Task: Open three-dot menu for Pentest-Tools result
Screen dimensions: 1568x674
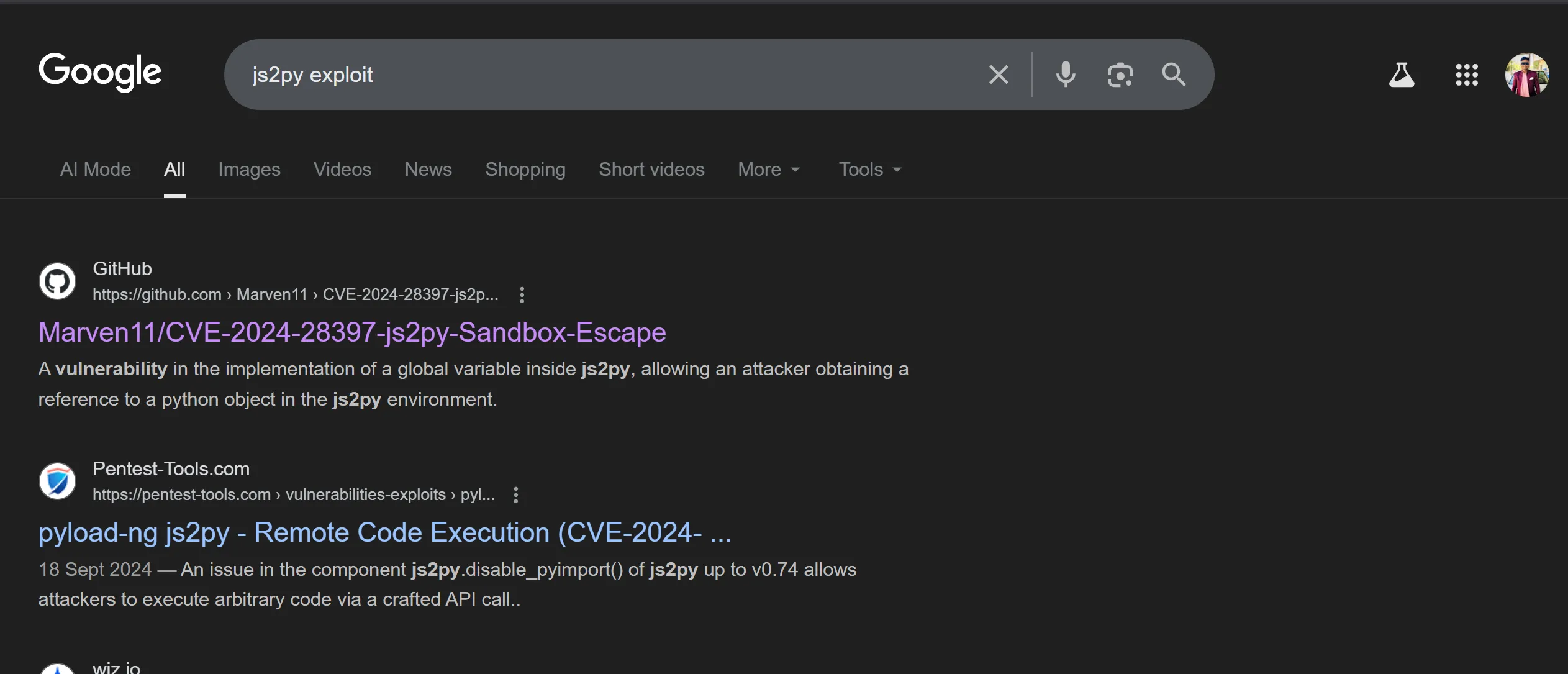Action: (x=515, y=494)
